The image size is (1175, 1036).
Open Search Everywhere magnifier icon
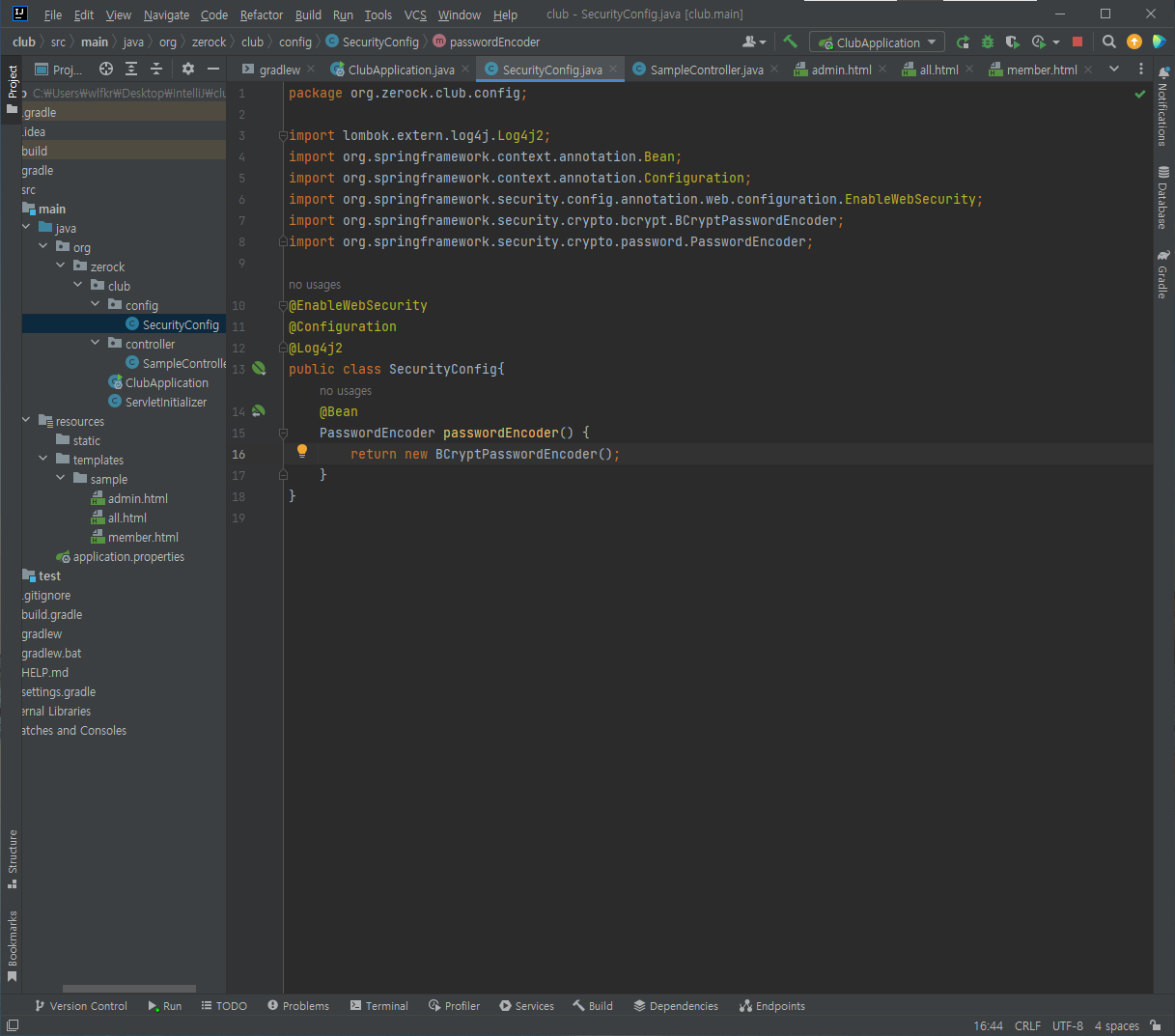(1109, 42)
